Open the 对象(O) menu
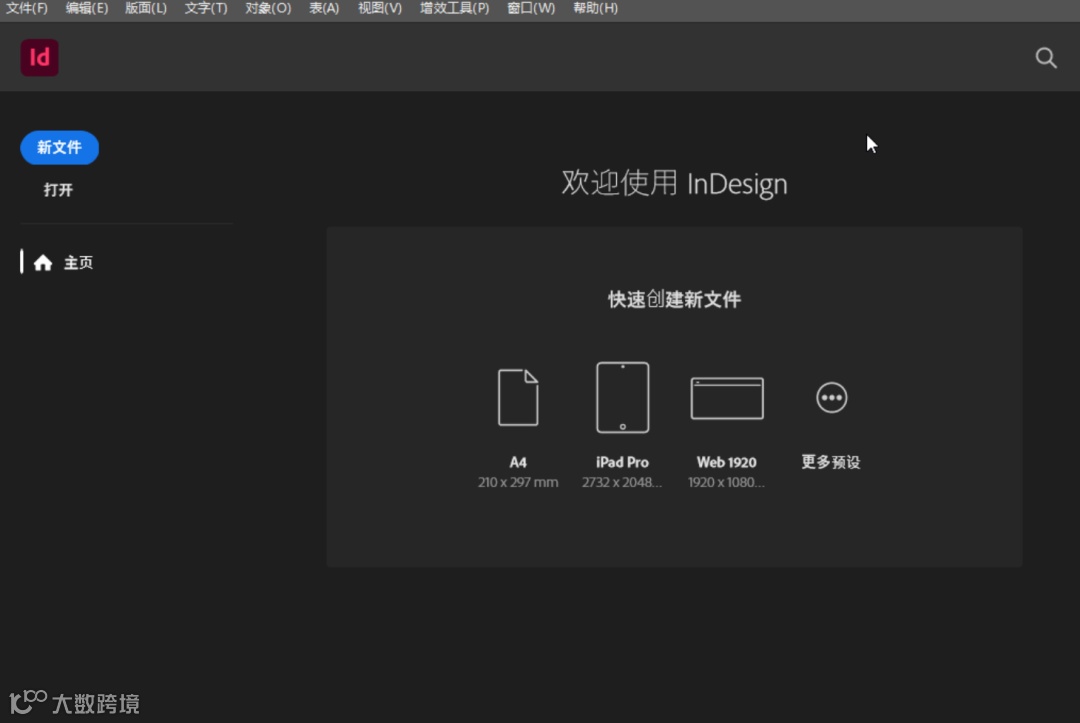This screenshot has width=1080, height=723. click(268, 8)
